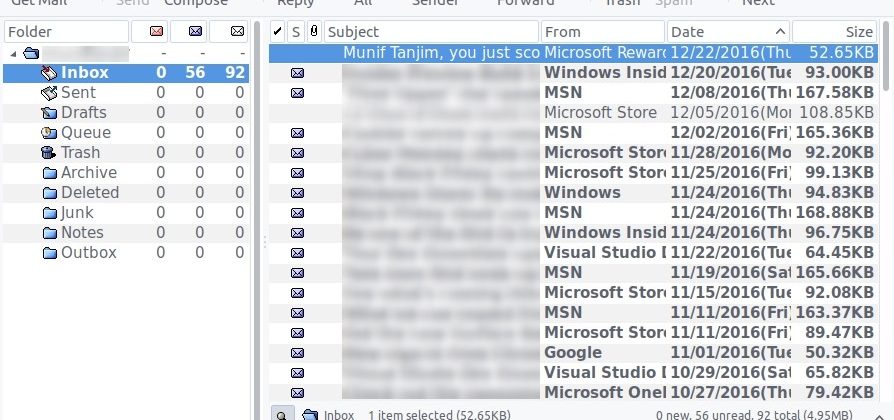The image size is (894, 420).
Task: Click the Queue folder clock icon
Action: (50, 133)
